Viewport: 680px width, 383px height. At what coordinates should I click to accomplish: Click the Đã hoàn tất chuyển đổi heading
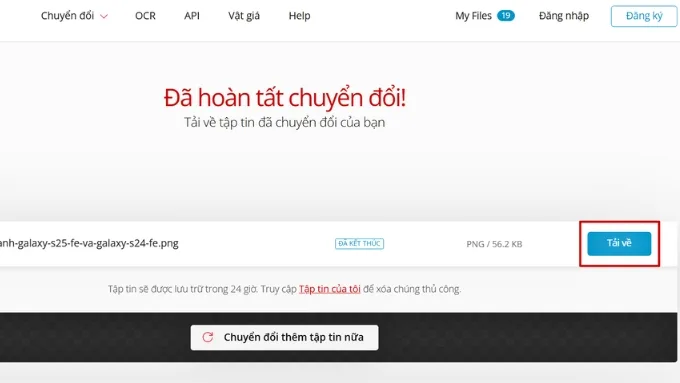pos(285,97)
